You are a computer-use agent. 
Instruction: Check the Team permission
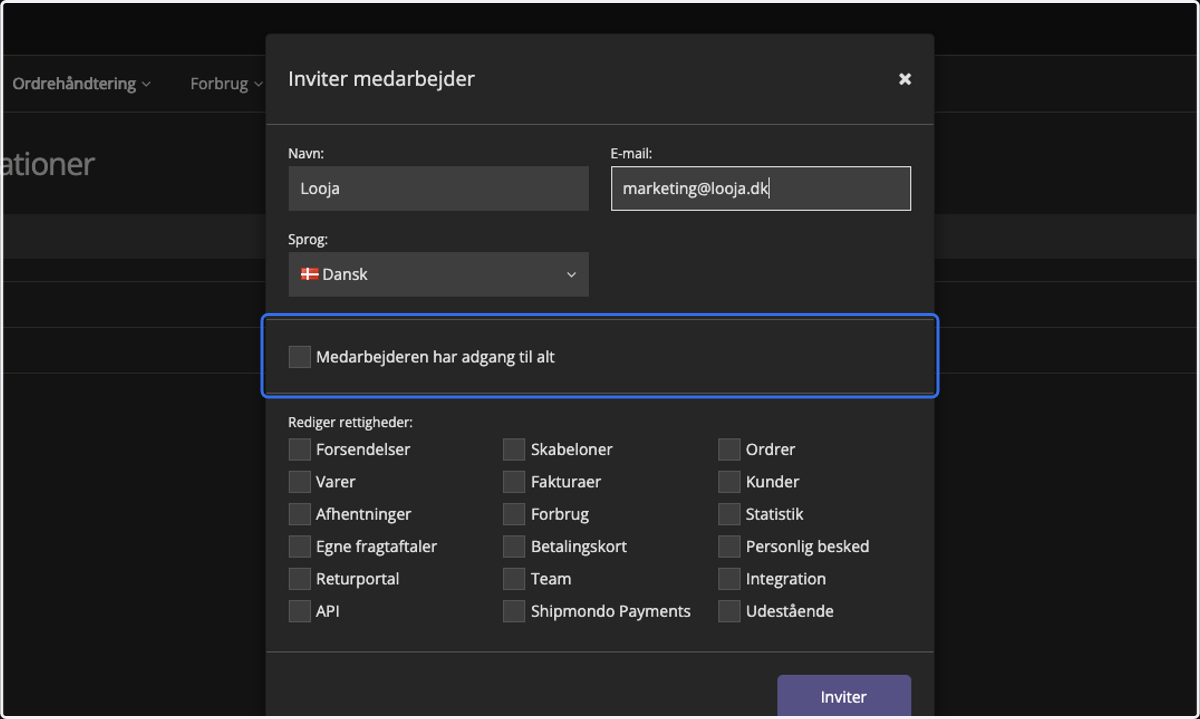point(514,578)
